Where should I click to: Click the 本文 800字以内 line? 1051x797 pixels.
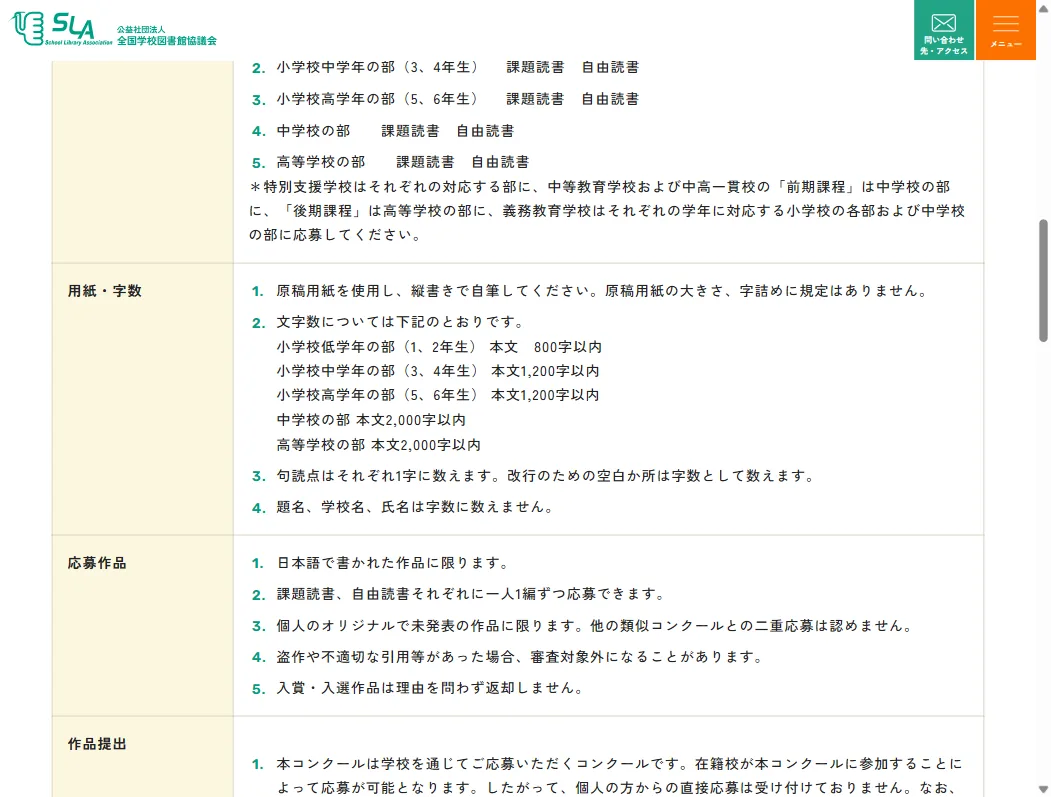click(x=439, y=347)
